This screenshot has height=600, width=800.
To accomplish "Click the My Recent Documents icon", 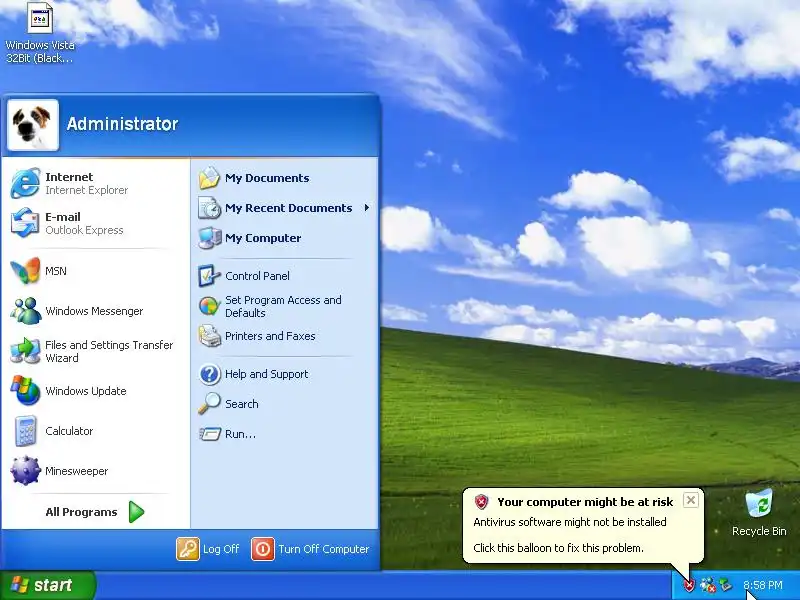I will click(209, 208).
